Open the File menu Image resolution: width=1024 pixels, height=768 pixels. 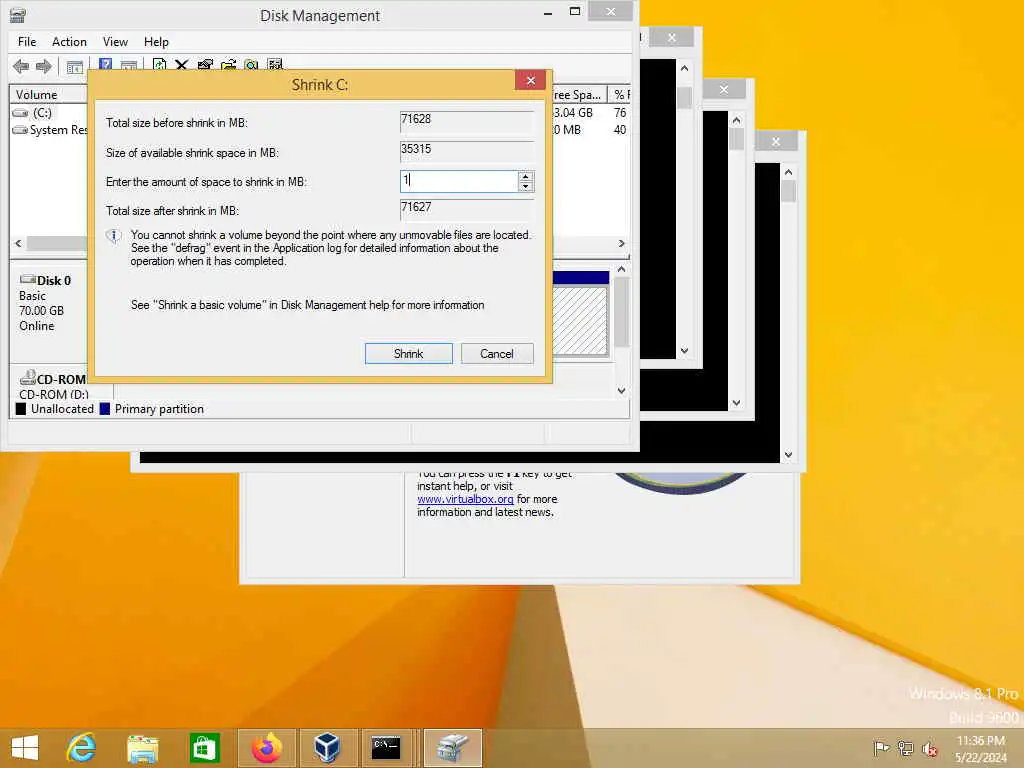(x=27, y=42)
